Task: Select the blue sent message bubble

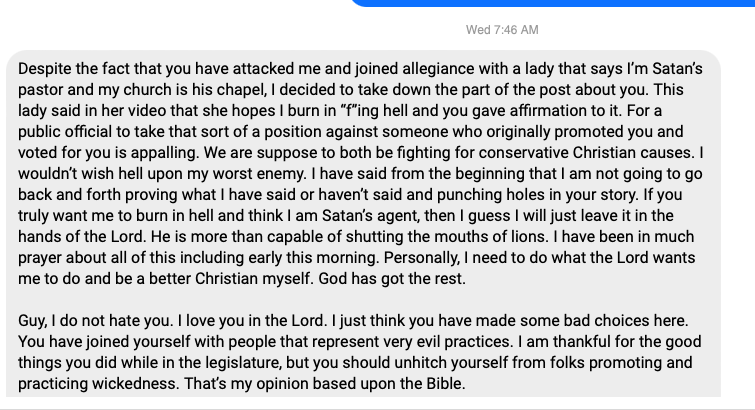Action: (552, 3)
